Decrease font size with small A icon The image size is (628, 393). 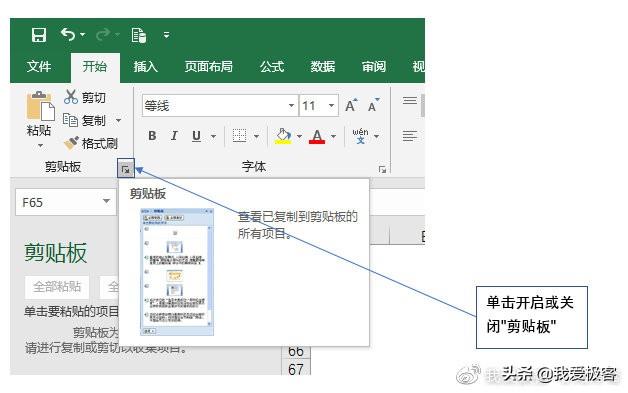[373, 105]
